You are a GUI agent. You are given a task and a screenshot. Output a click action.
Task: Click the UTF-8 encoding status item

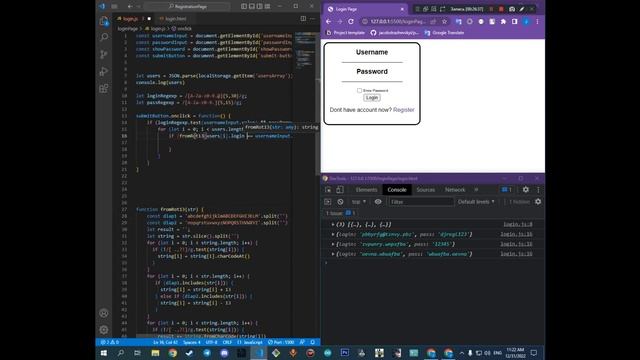point(211,342)
